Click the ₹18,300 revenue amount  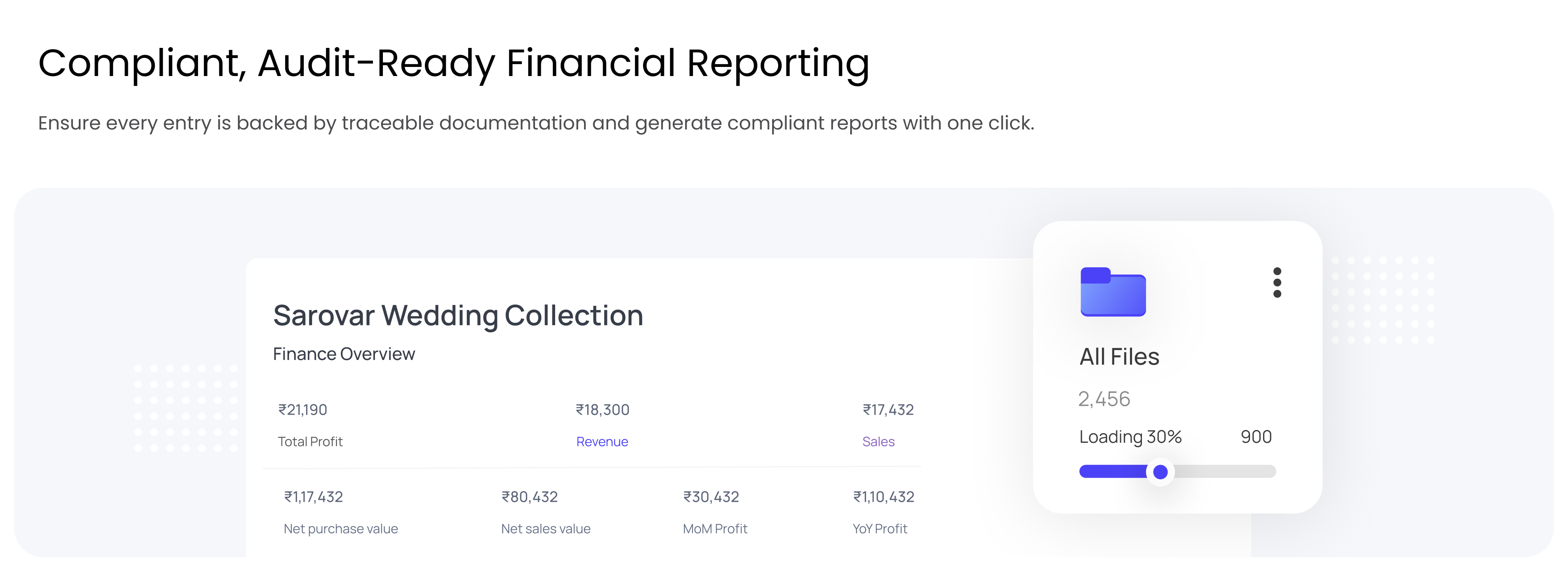[x=603, y=410]
